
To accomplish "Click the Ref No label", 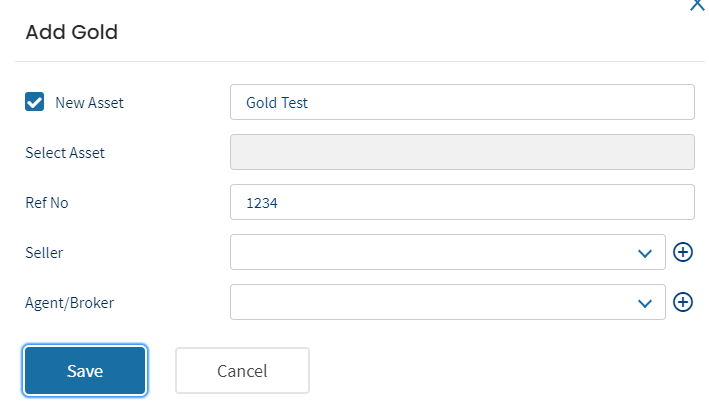I will (47, 203).
